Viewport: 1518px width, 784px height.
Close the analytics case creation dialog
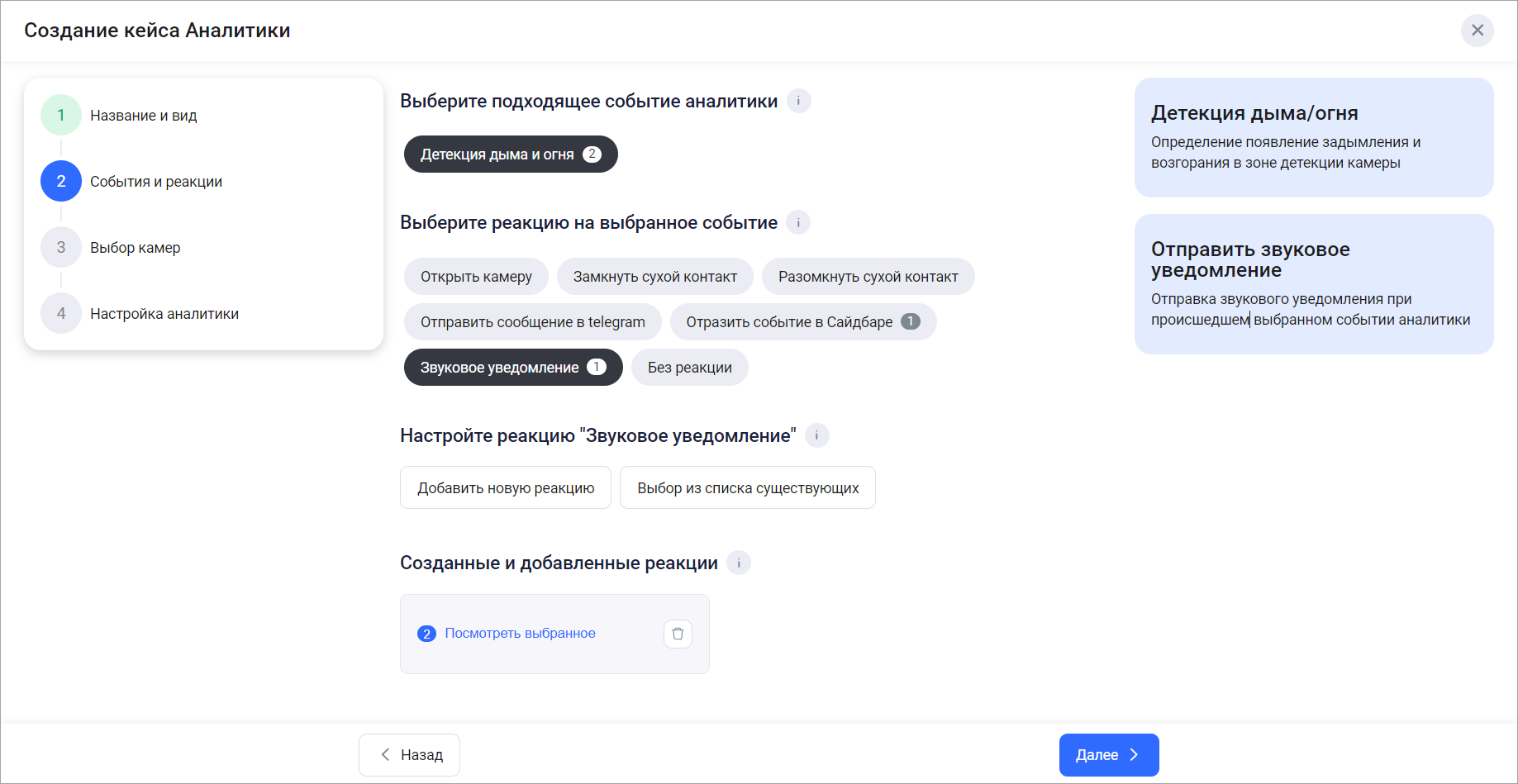click(1477, 31)
